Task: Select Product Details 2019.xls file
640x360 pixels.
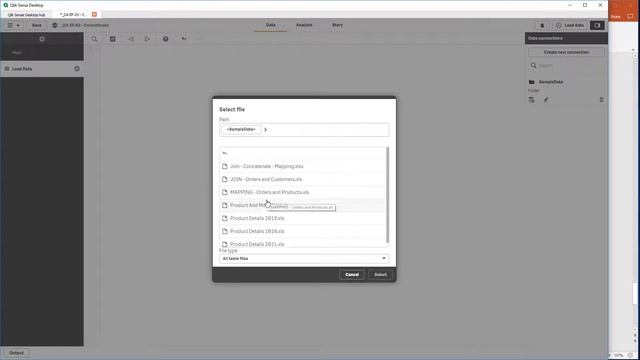Action: tap(303, 218)
